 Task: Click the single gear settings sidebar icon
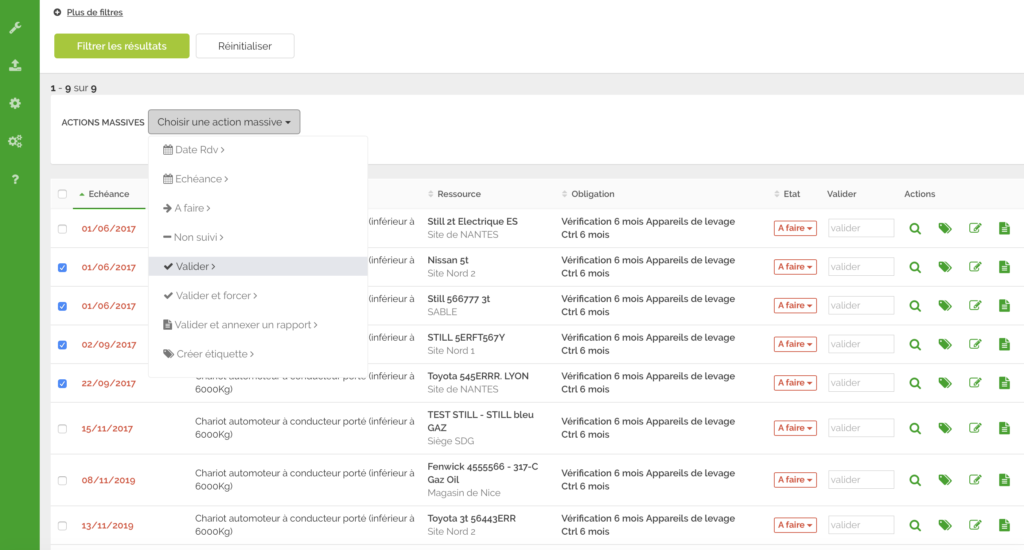(x=15, y=103)
